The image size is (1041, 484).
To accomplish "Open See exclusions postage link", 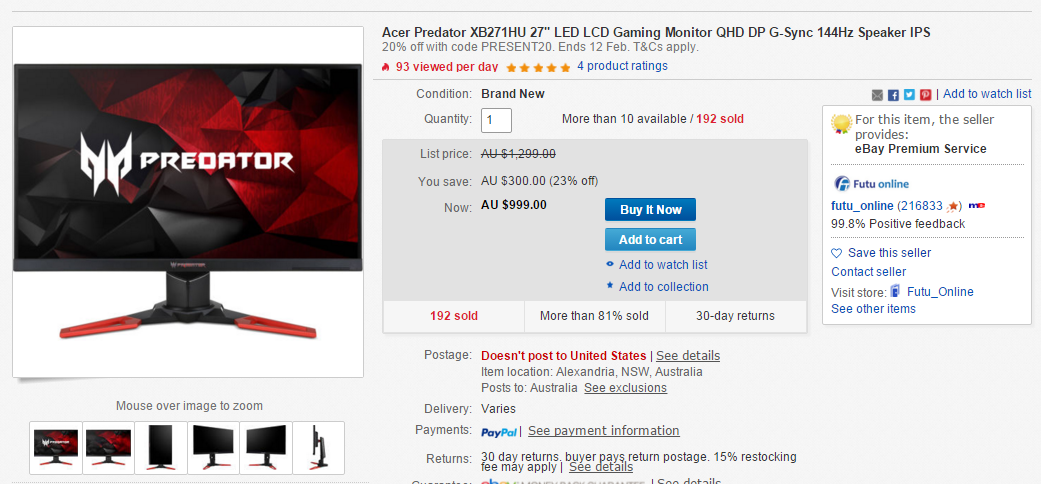I will (x=625, y=388).
